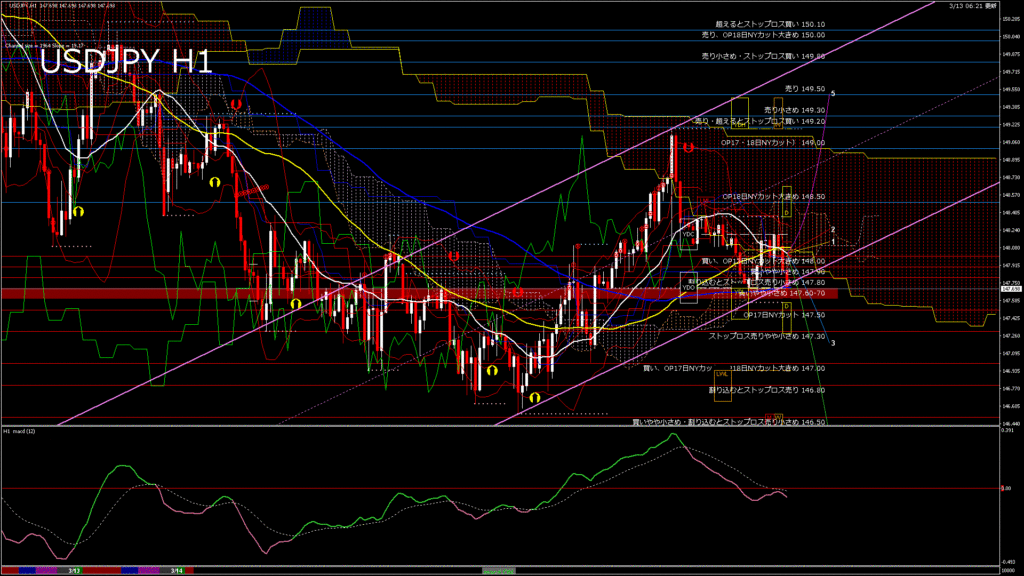Click the 割り込むとストップロス売り 146.80 label
The image size is (1024, 576).
766,390
